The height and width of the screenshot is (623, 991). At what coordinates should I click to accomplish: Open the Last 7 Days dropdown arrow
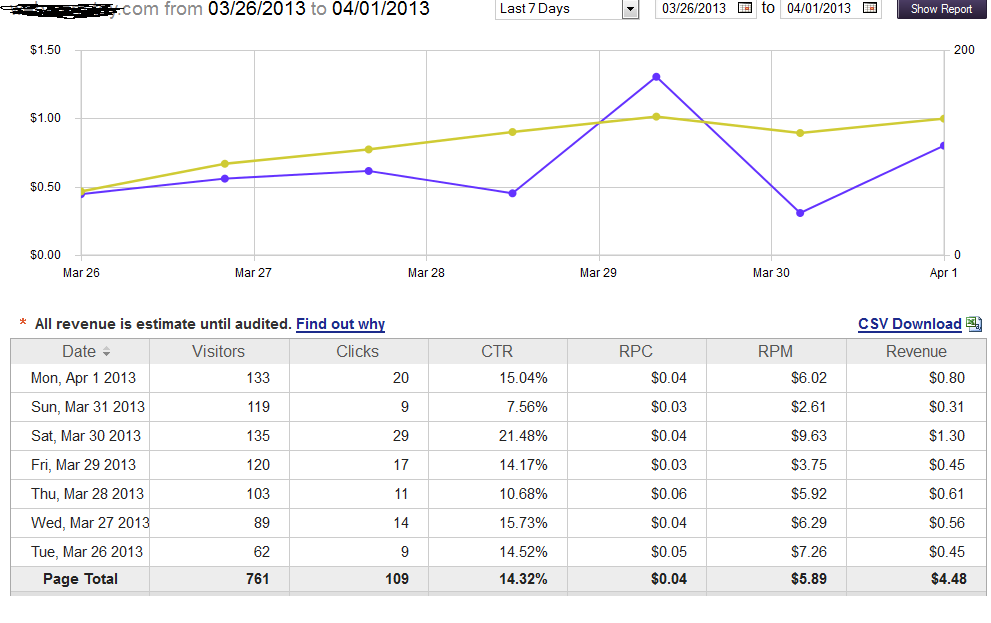pyautogui.click(x=630, y=9)
